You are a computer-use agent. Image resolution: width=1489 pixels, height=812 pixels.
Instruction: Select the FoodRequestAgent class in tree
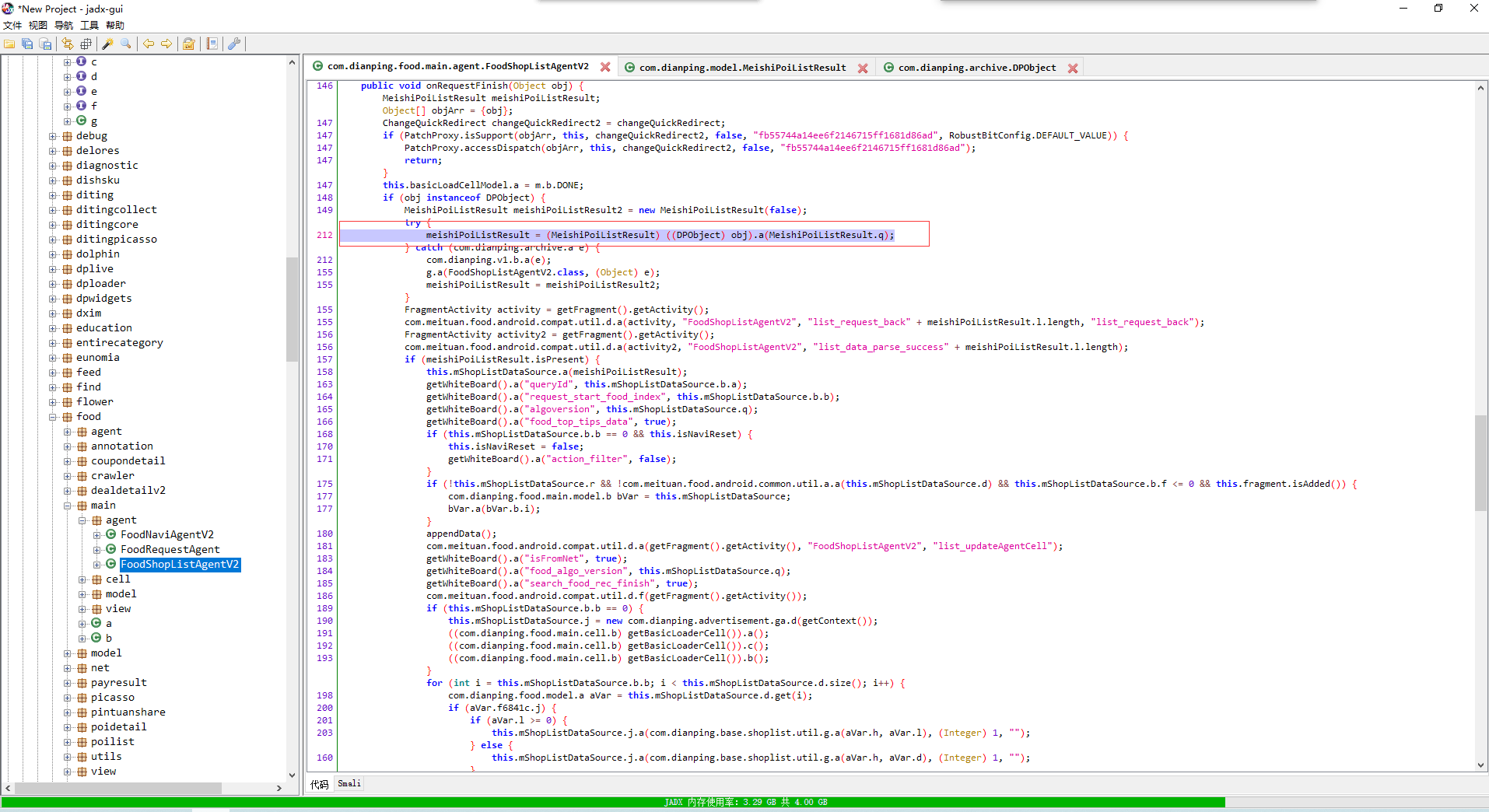pos(170,550)
